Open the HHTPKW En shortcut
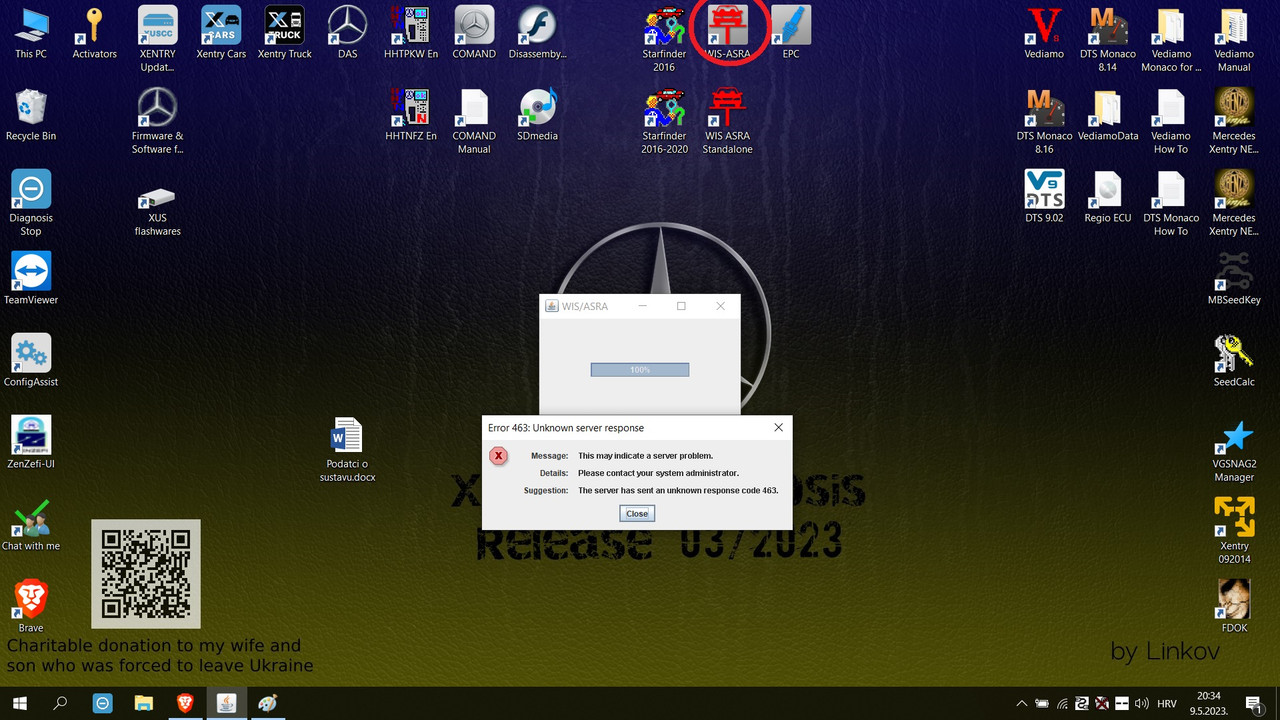Image resolution: width=1280 pixels, height=720 pixels. [411, 32]
